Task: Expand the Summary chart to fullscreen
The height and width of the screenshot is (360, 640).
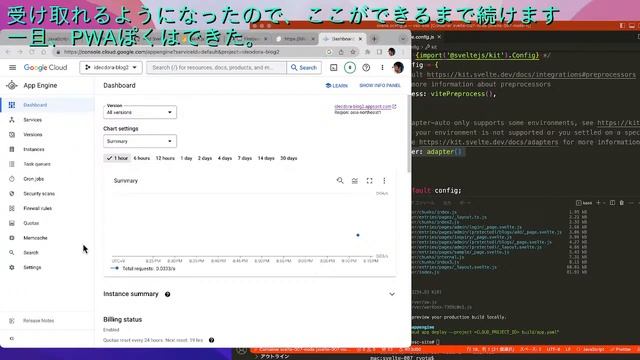Action: coord(369,180)
